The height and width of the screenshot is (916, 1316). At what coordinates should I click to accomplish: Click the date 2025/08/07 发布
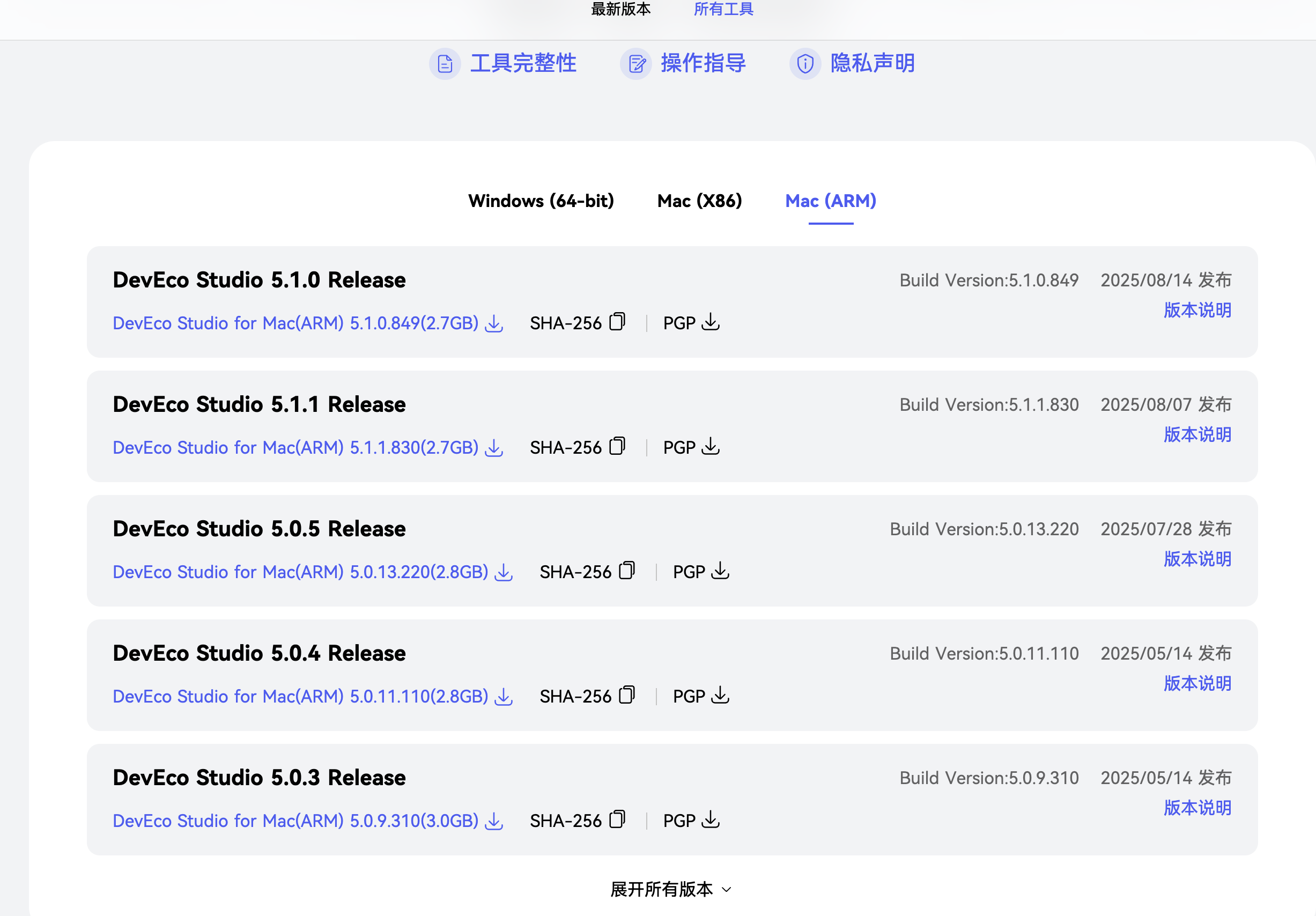point(1166,405)
